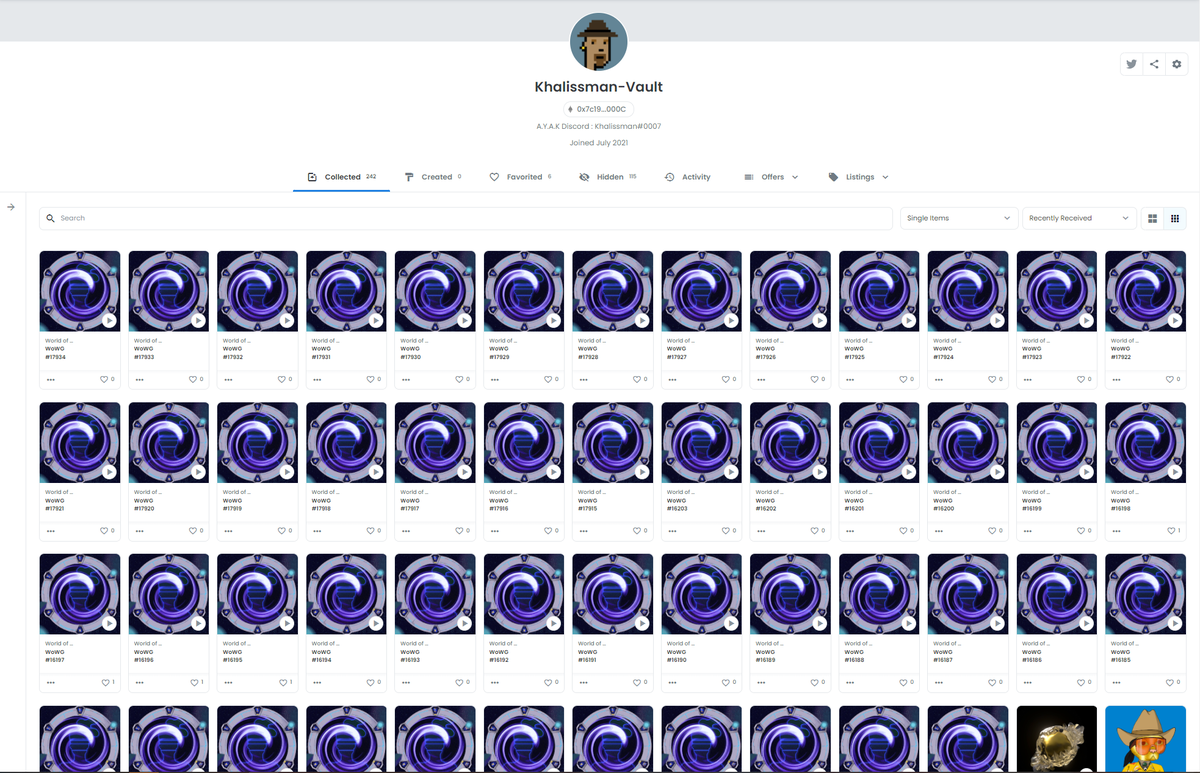Open the Single Items dropdown
Image resolution: width=1200 pixels, height=773 pixels.
tap(959, 218)
